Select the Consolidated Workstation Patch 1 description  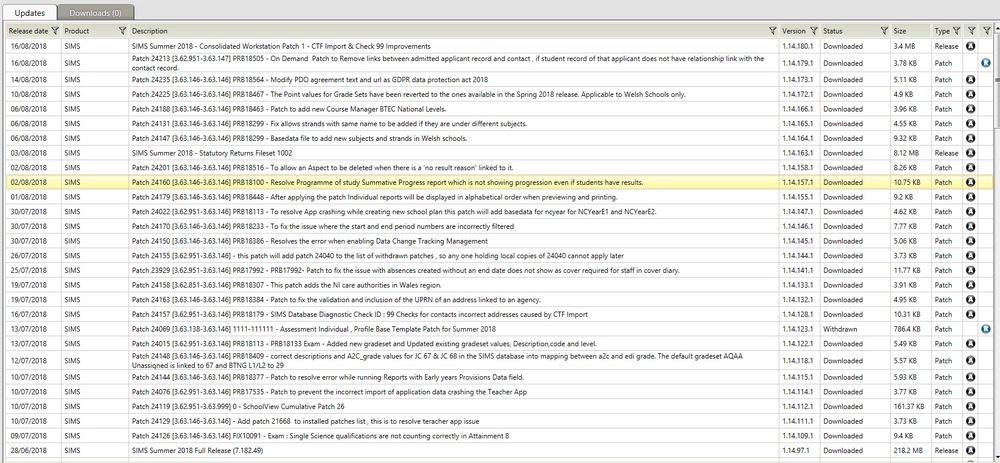(281, 46)
